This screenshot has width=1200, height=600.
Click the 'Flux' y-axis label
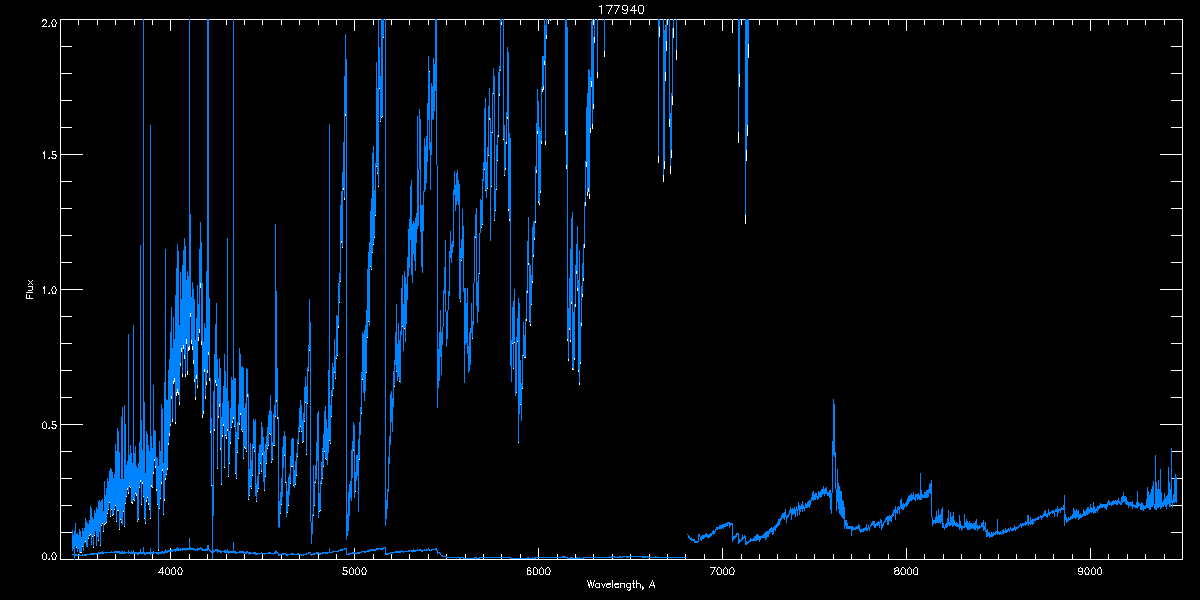[x=30, y=290]
